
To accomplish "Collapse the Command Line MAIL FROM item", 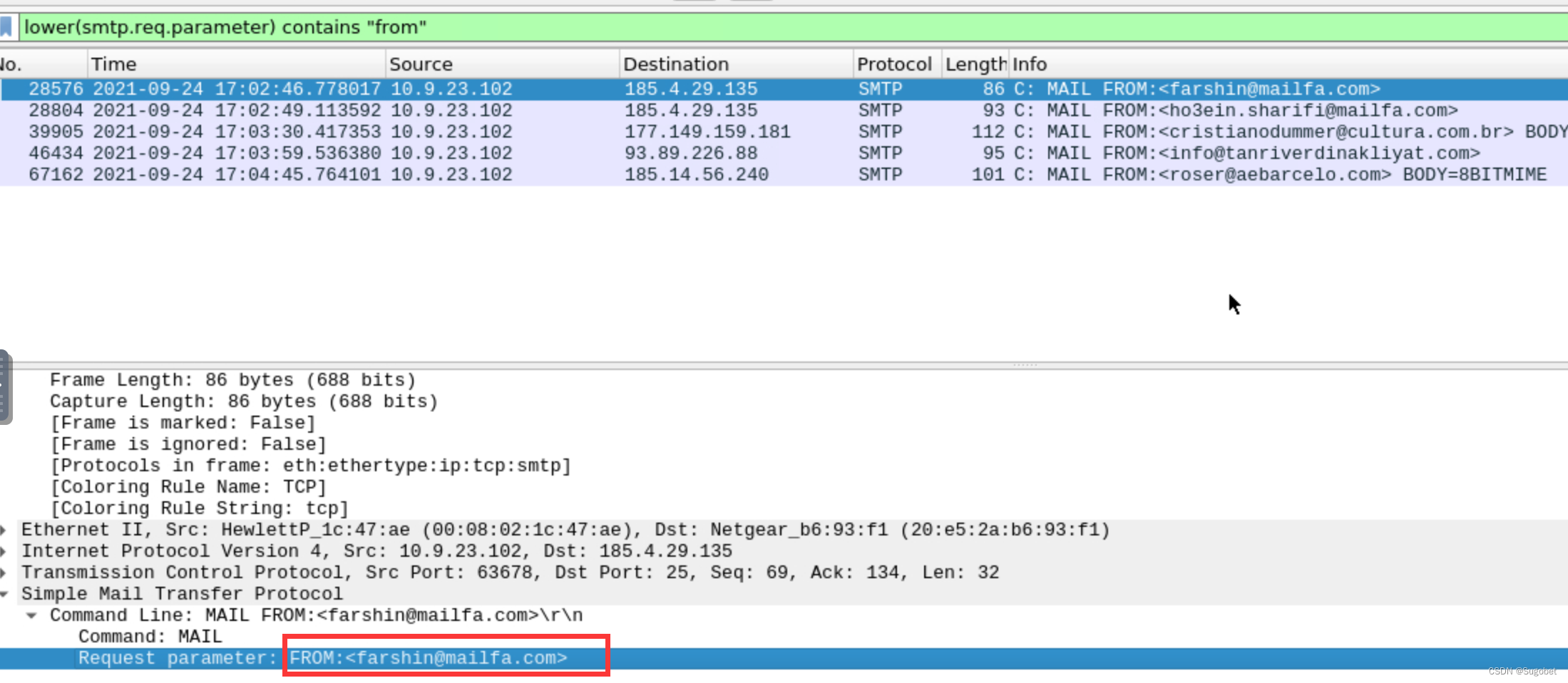I will (31, 615).
